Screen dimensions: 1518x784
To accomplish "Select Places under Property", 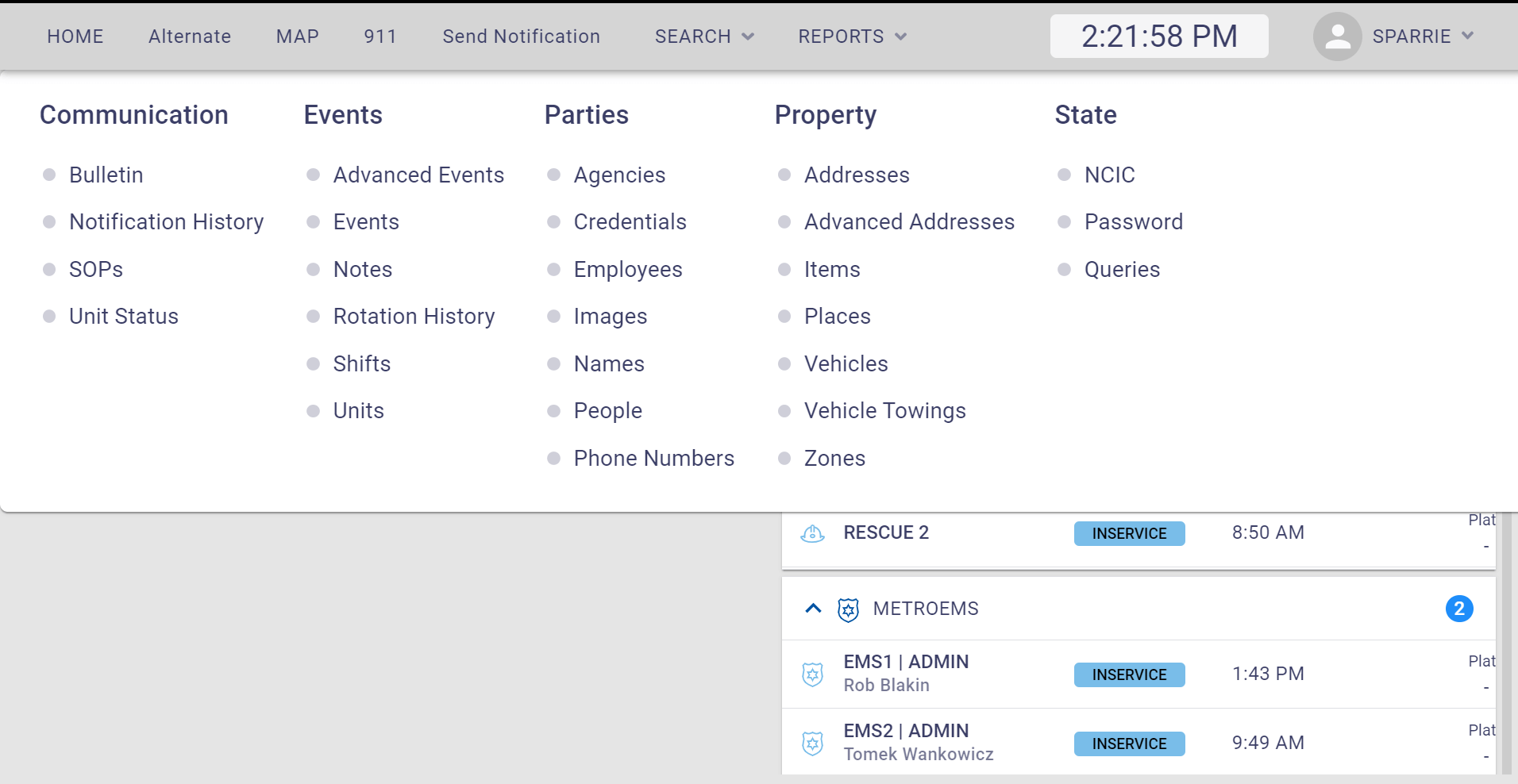I will [838, 317].
